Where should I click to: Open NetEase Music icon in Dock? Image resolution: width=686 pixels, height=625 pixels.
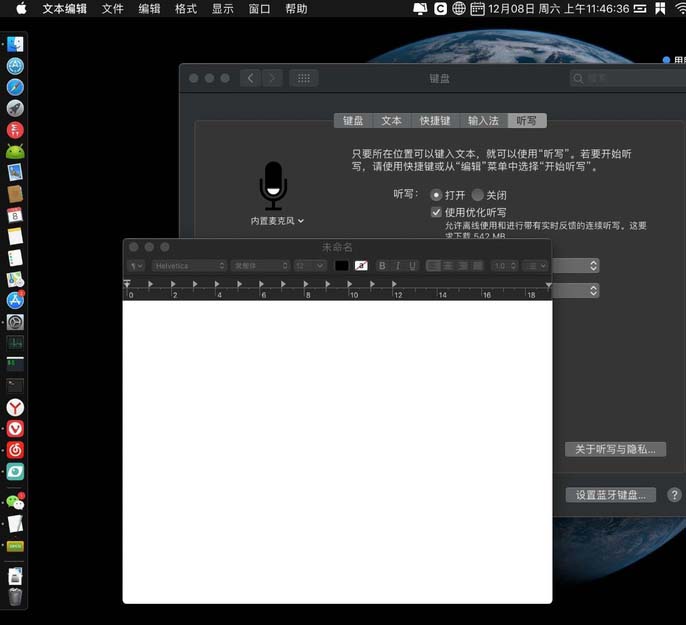pos(15,450)
